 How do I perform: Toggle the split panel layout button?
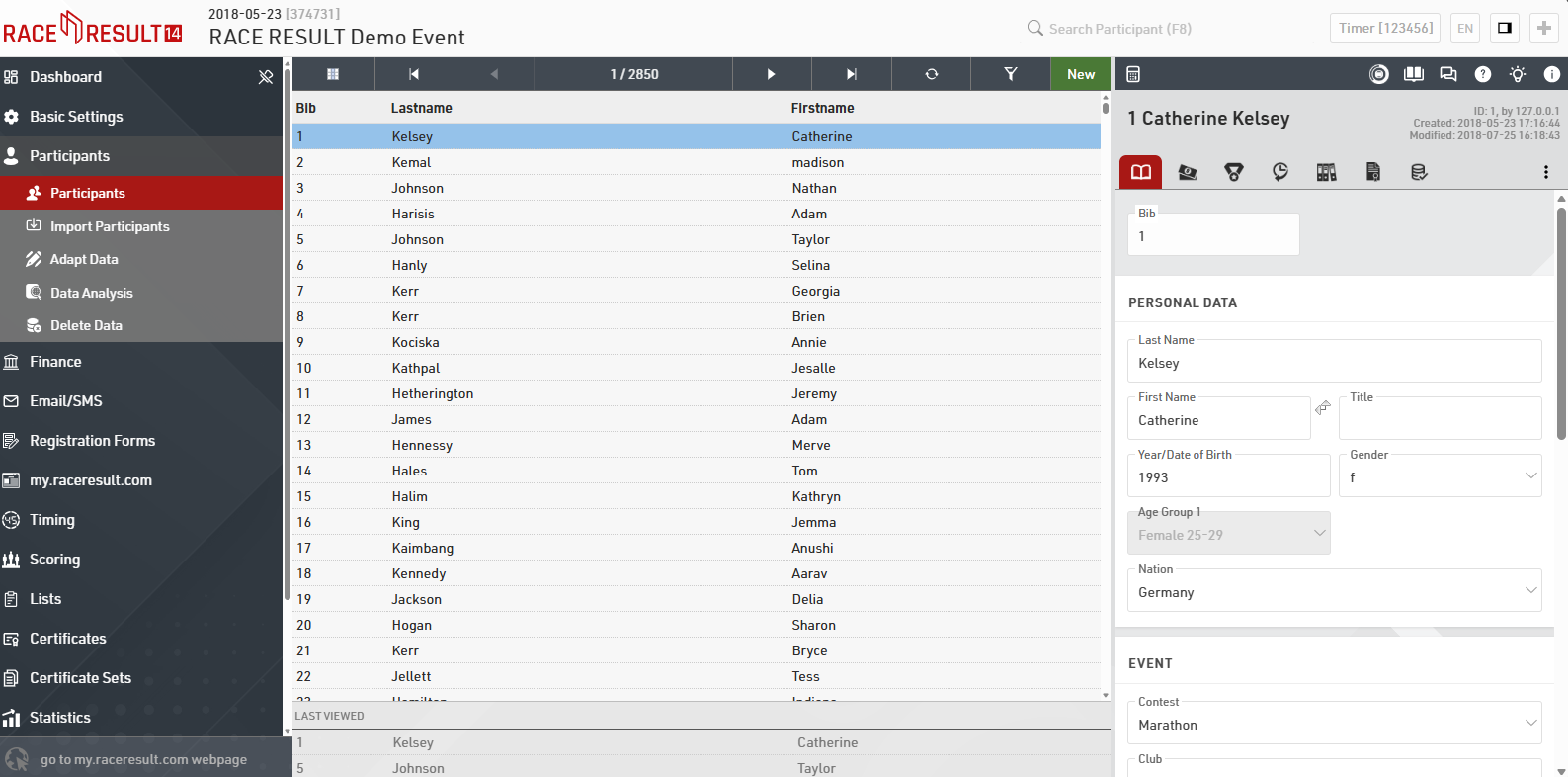(1504, 28)
